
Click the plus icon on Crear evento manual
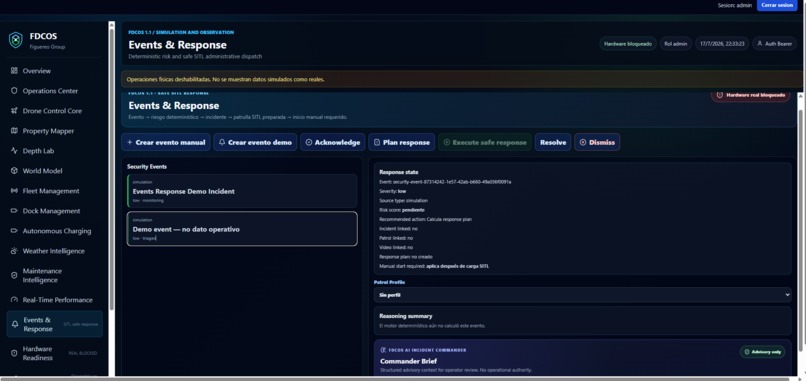(130, 142)
